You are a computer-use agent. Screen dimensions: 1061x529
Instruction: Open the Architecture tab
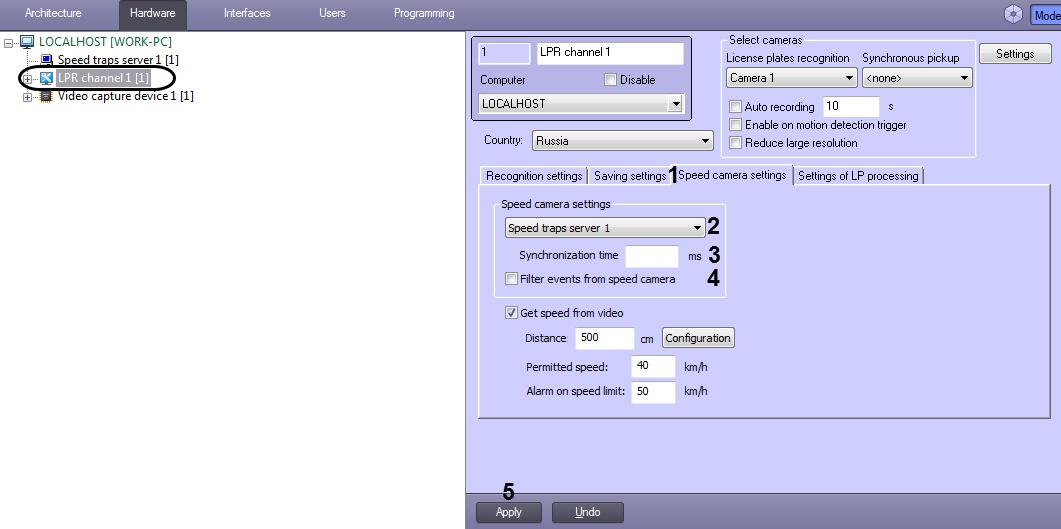tap(53, 13)
